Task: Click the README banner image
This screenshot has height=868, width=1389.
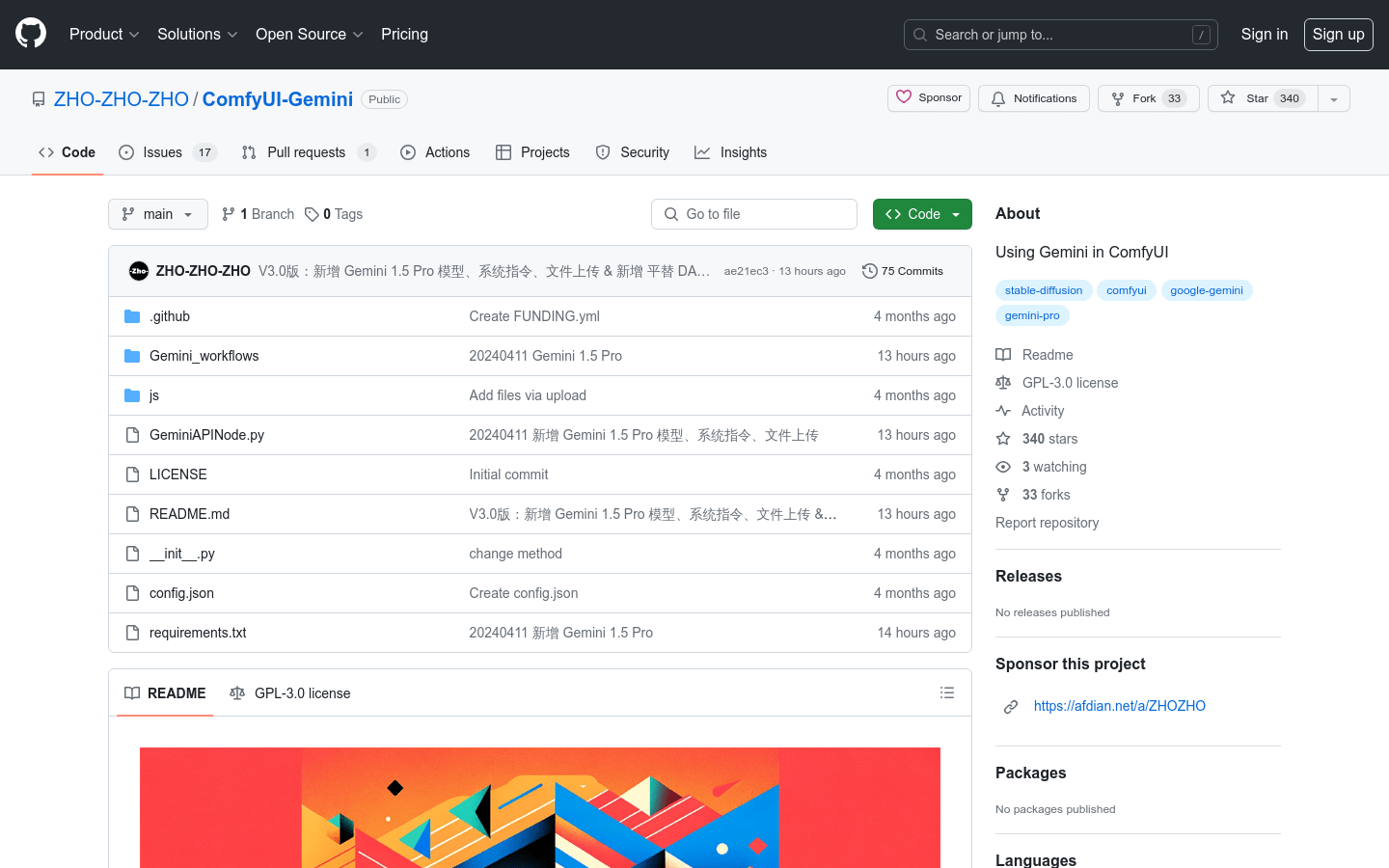Action: tap(540, 807)
